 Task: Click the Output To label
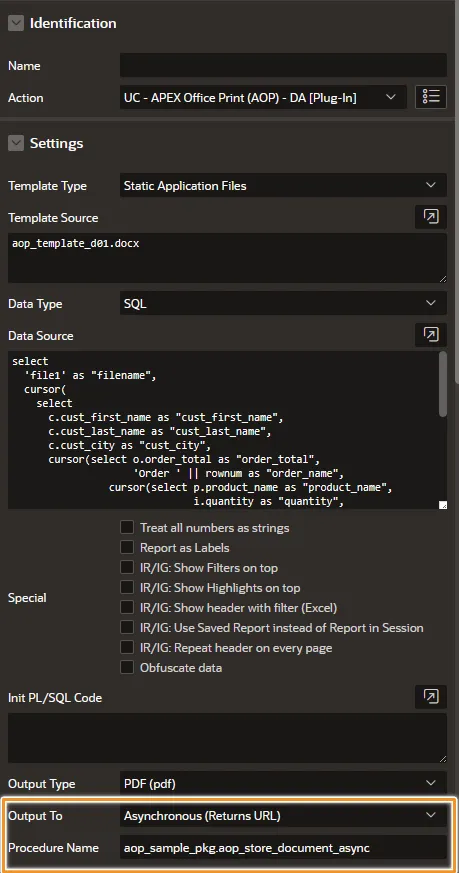click(35, 816)
